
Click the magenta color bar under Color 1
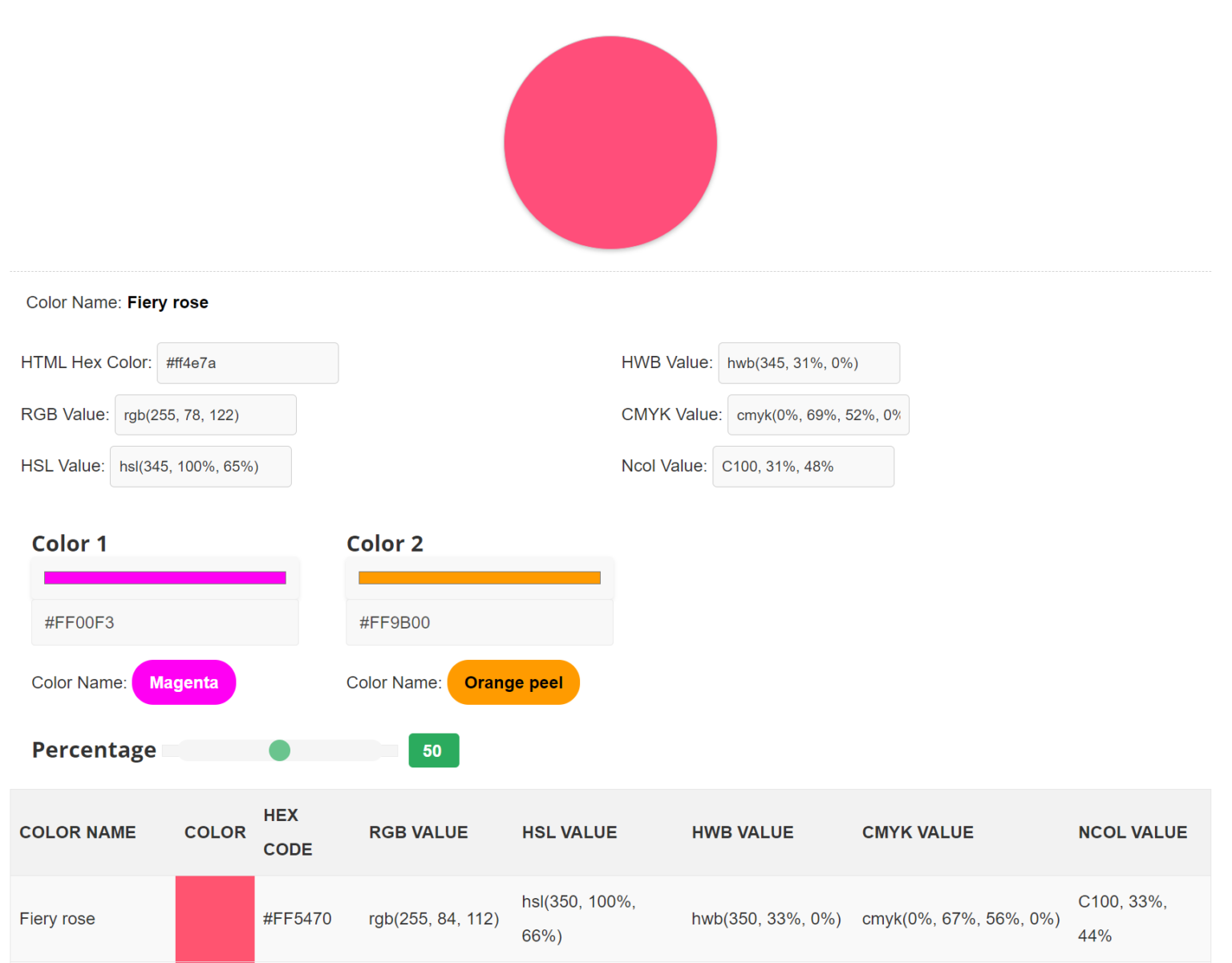164,577
